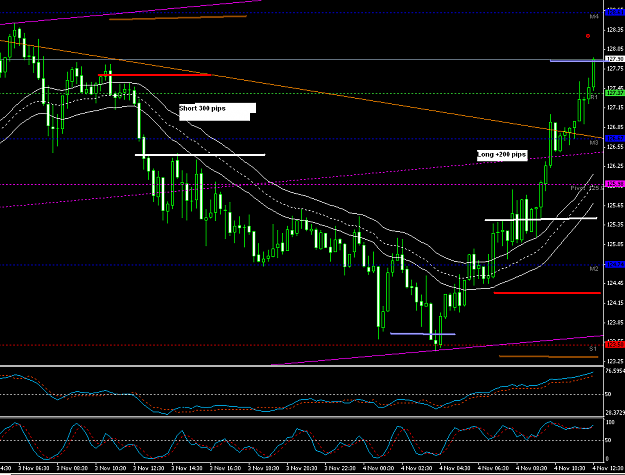The height and width of the screenshot is (475, 625).
Task: Select the red horizontal line above 'Short 300 pips'
Action: [154, 75]
